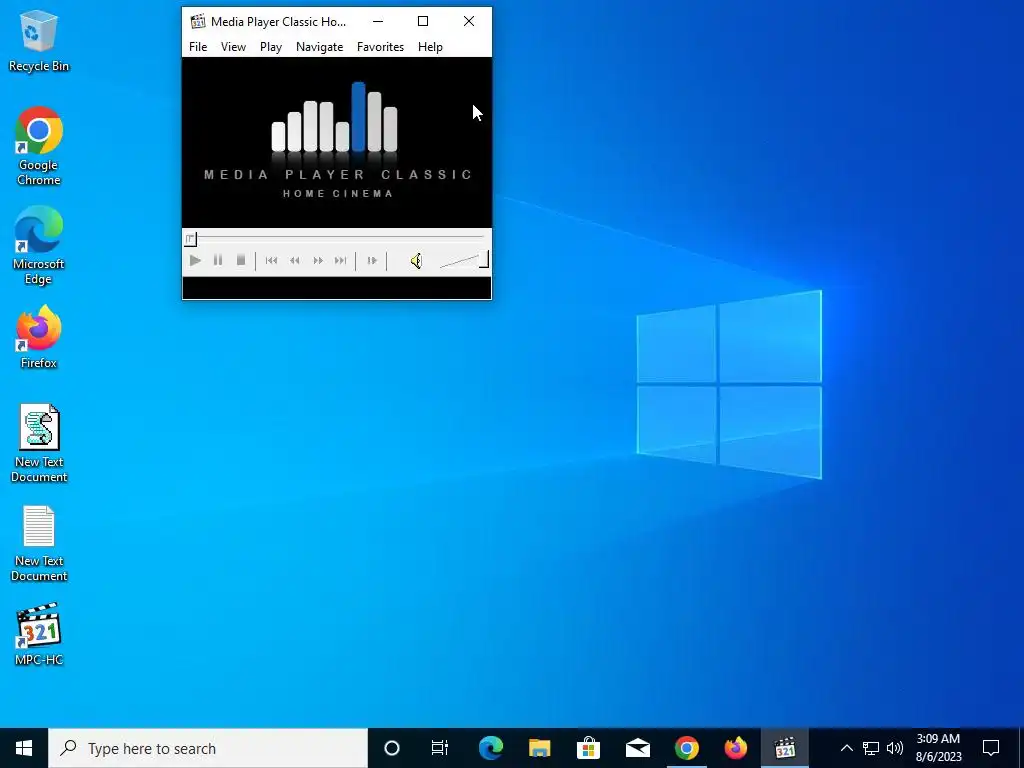Show hidden system tray icons

846,748
